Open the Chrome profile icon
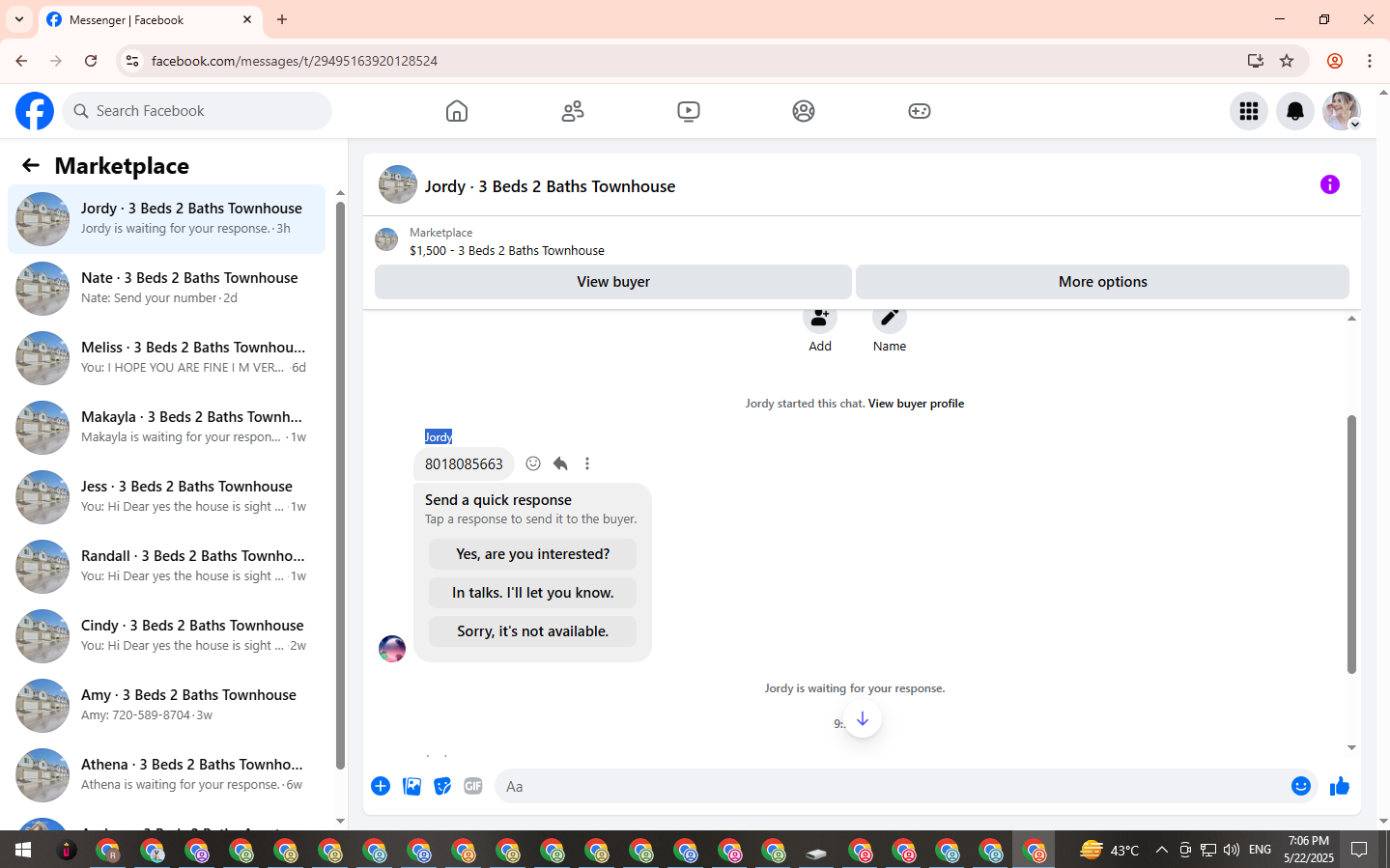 pos(1335,61)
